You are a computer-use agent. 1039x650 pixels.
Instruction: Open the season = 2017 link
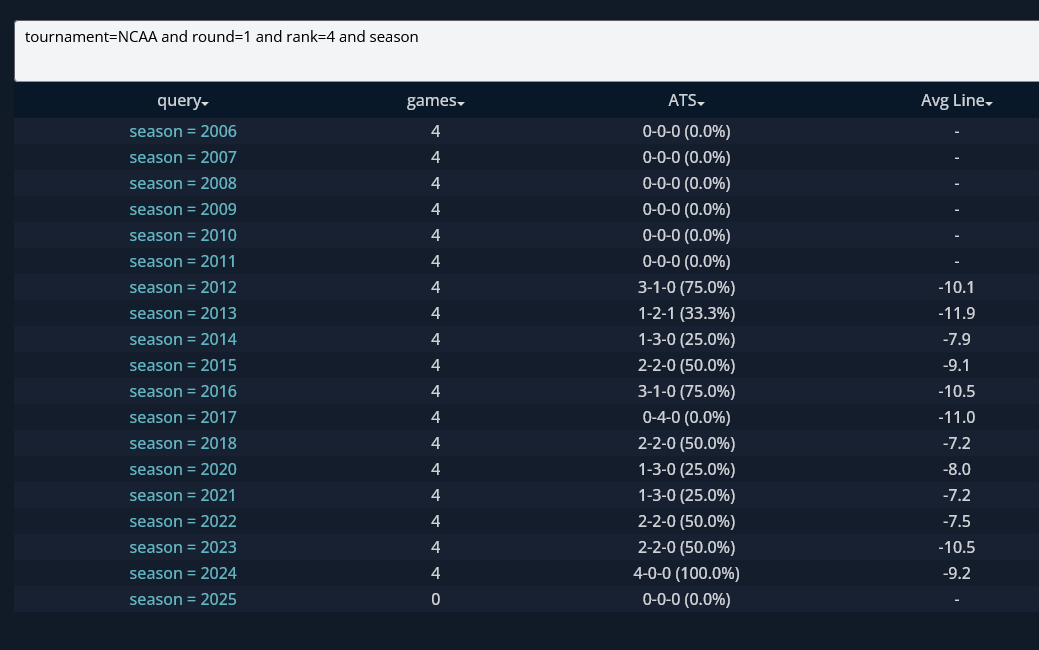coord(183,417)
